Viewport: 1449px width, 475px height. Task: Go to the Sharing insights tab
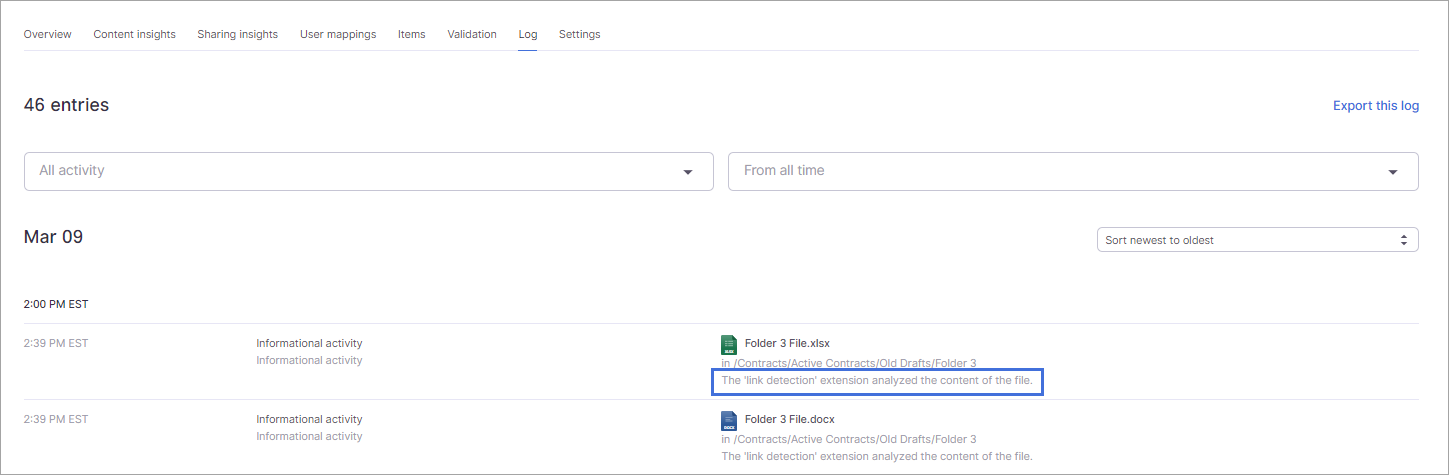click(x=237, y=34)
